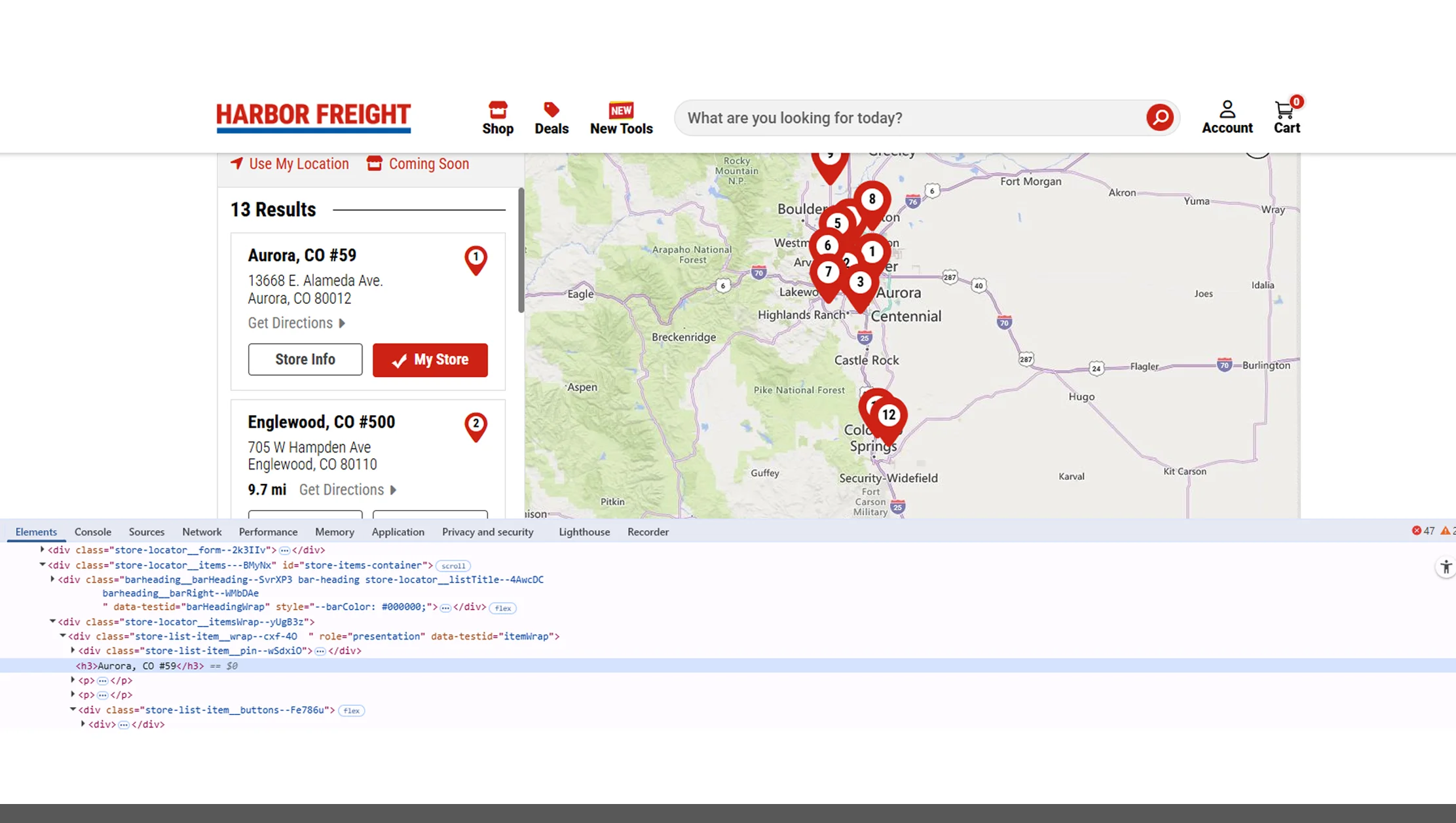This screenshot has width=1456, height=823.
Task: Expand the store-locator__form div node
Action: point(43,550)
